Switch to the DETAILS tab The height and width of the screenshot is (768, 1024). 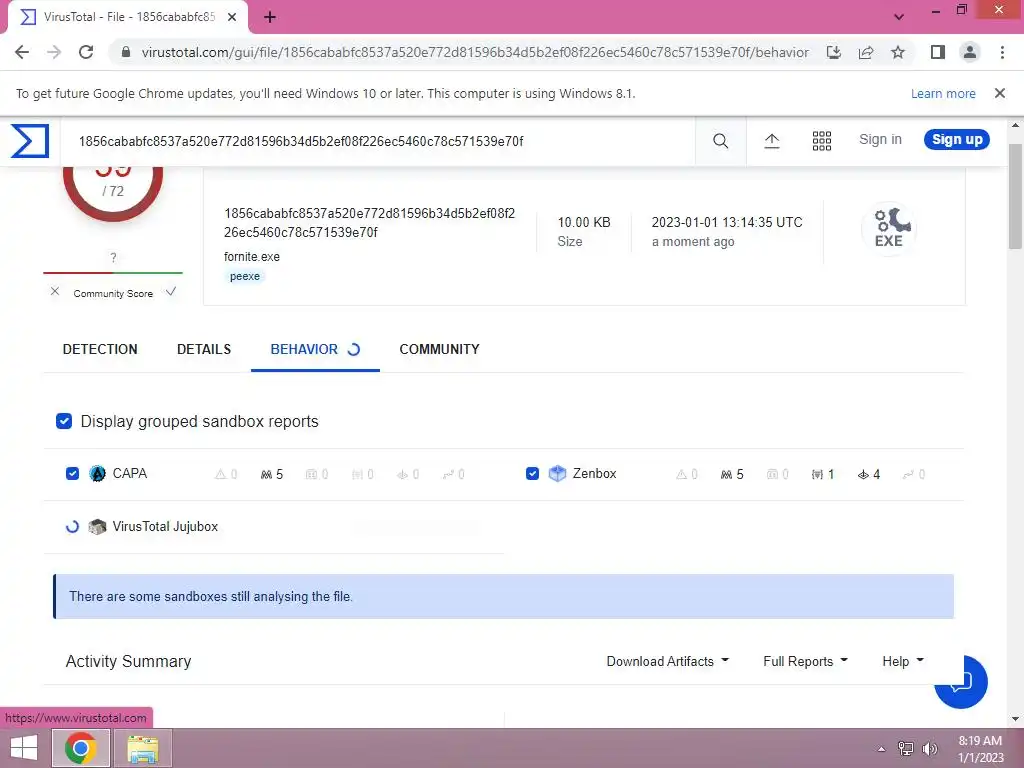204,349
